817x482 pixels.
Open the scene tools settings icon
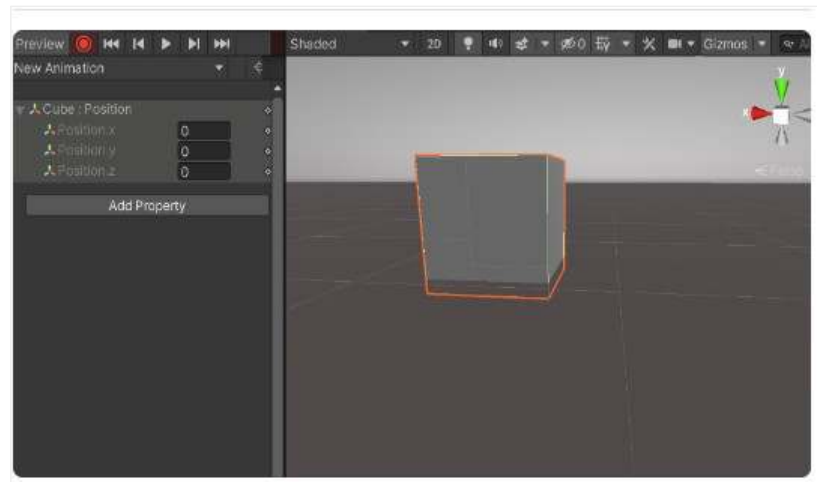point(648,44)
